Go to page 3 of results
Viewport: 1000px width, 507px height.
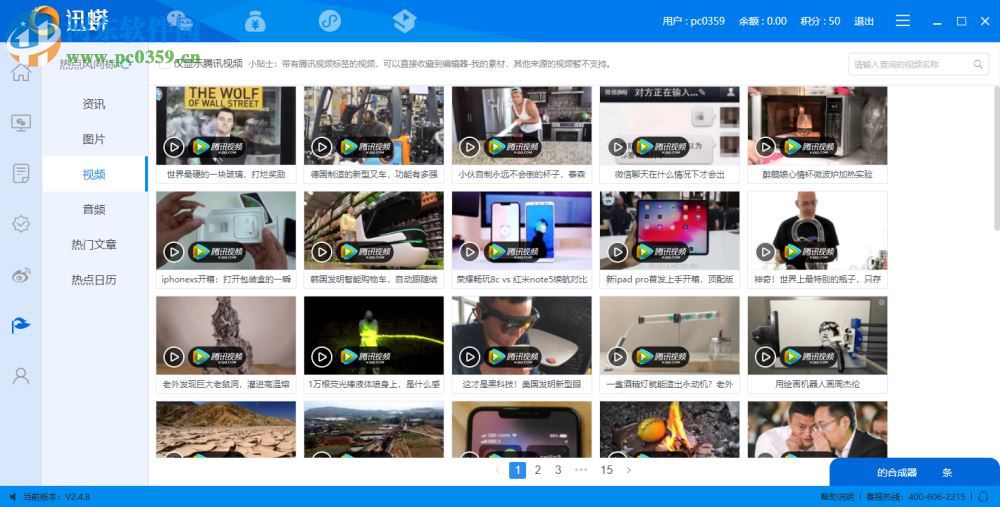[x=558, y=470]
